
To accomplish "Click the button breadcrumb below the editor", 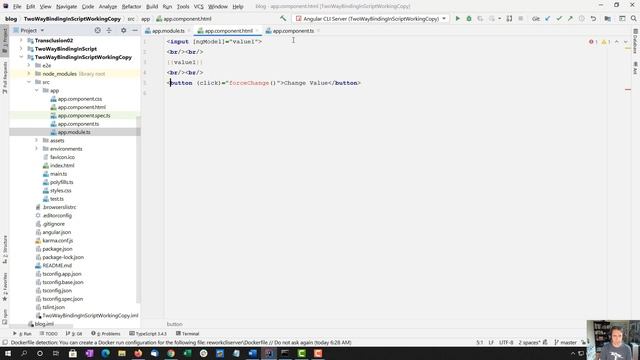I will point(174,324).
